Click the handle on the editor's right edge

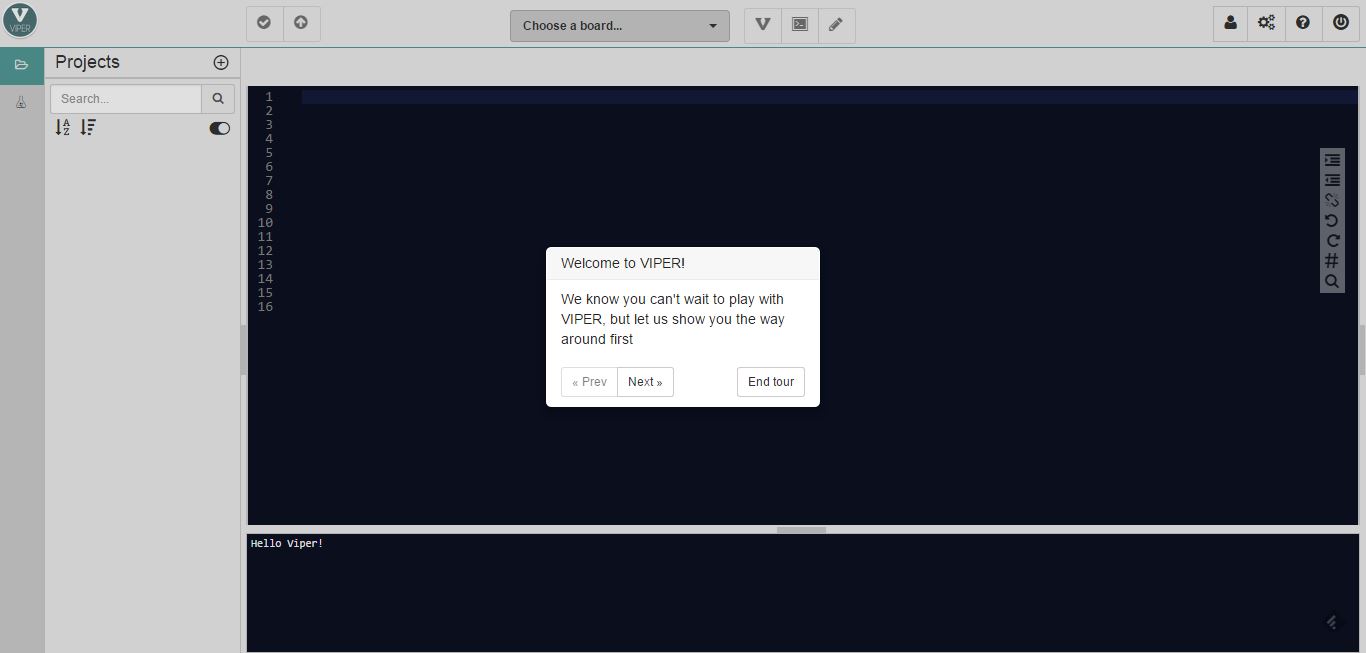1362,350
